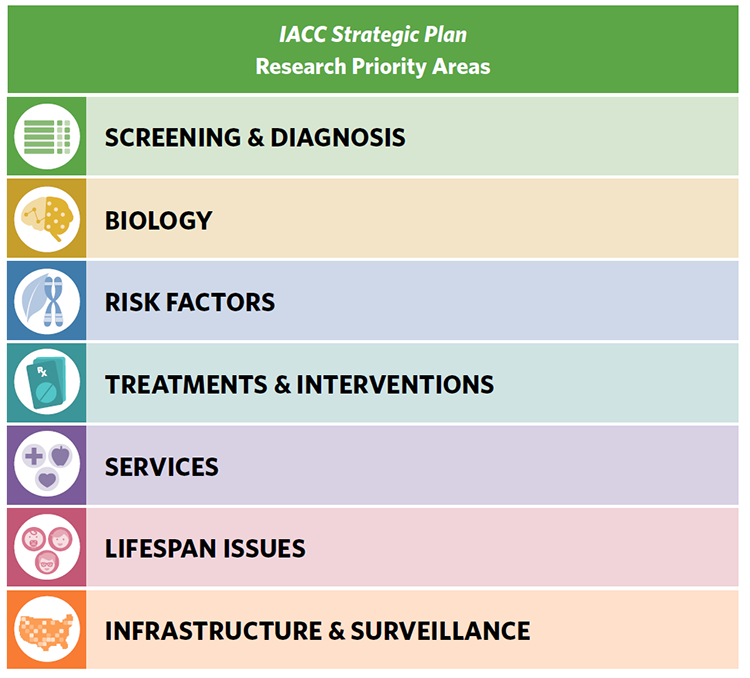Click the Biology brain icon
750x678 pixels.
click(47, 219)
